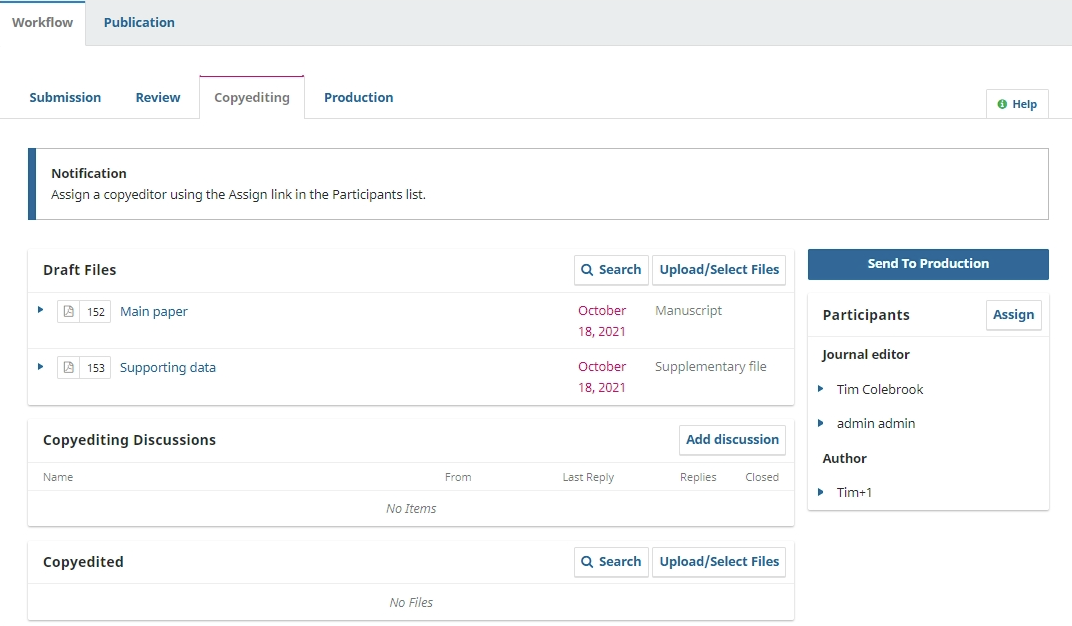
Task: Expand the Supporting data file row
Action: 41,366
